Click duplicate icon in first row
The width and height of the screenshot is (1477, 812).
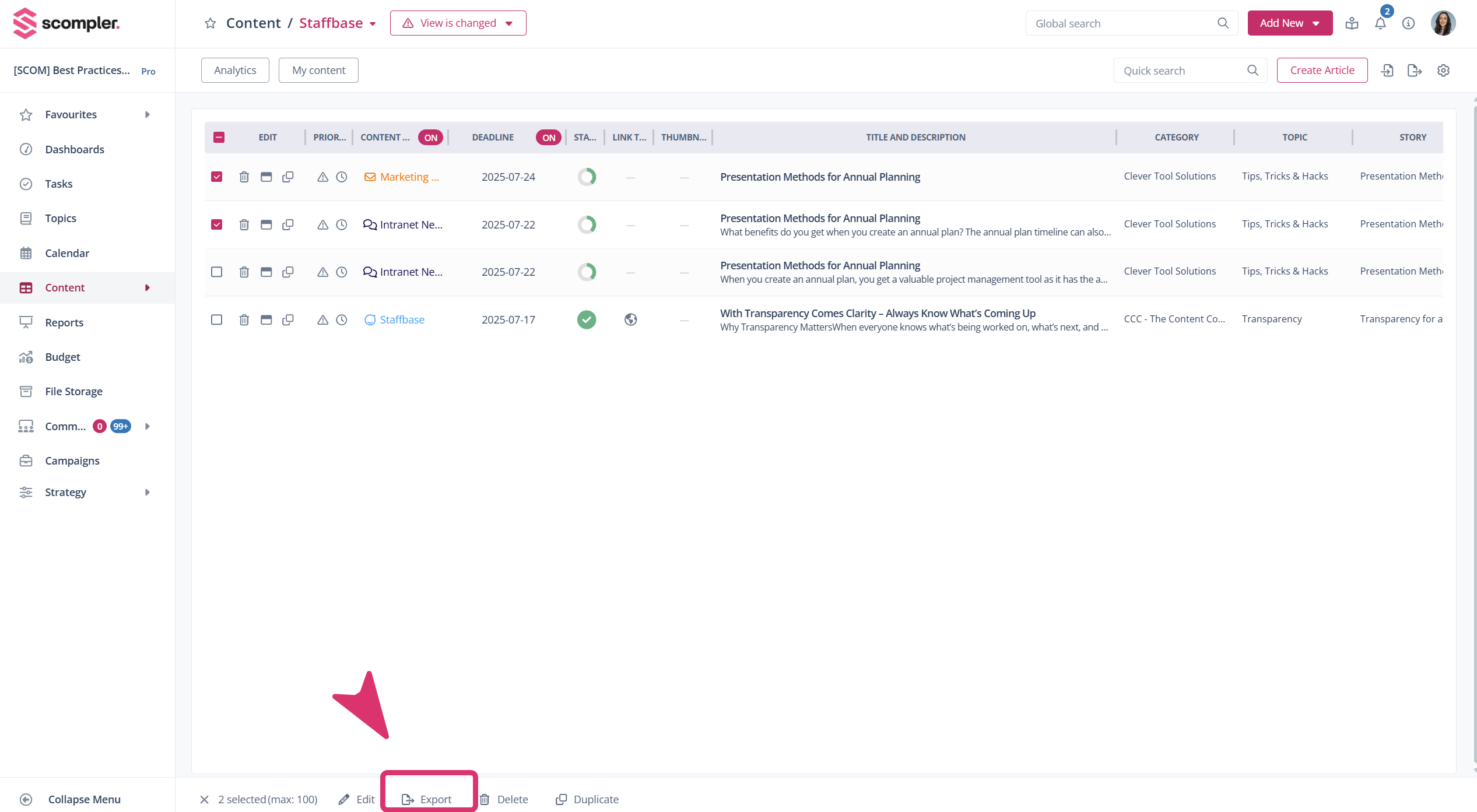click(288, 177)
